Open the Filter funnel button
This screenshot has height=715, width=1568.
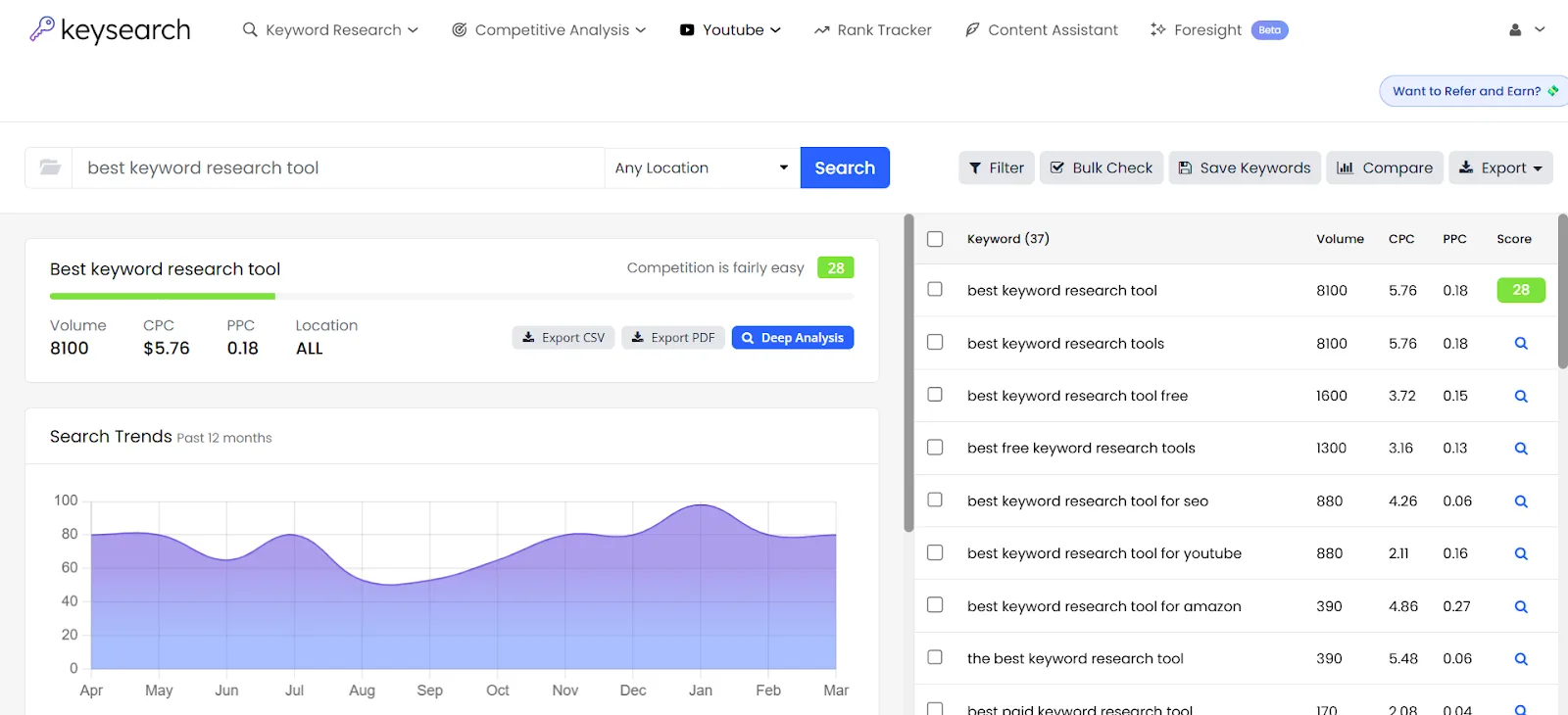click(x=997, y=167)
